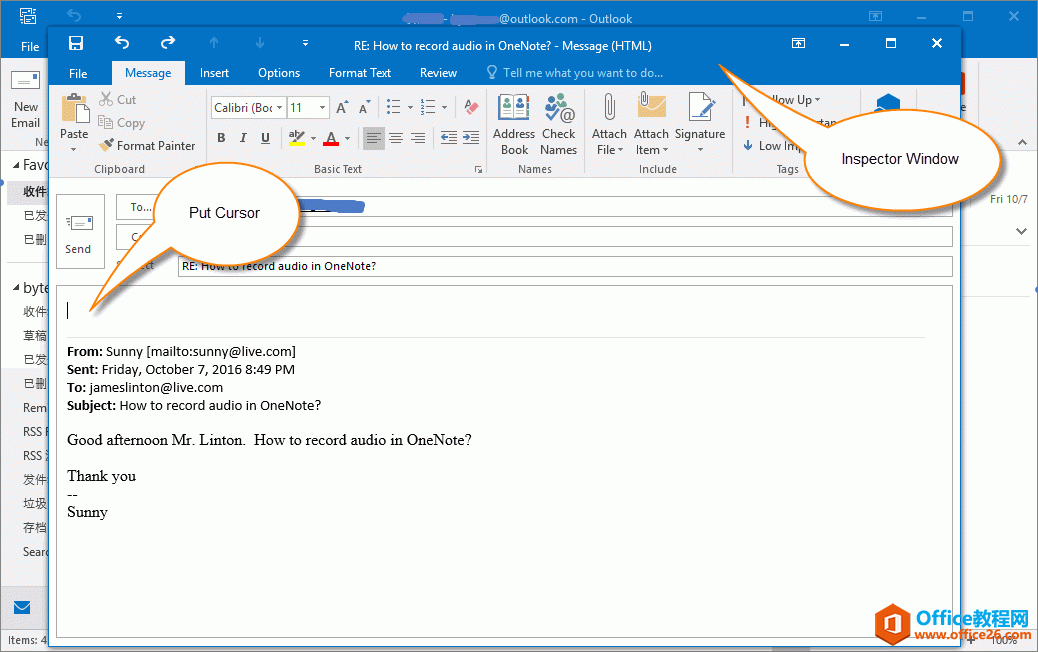Expand the font color picker arrow
This screenshot has width=1038, height=652.
point(347,138)
